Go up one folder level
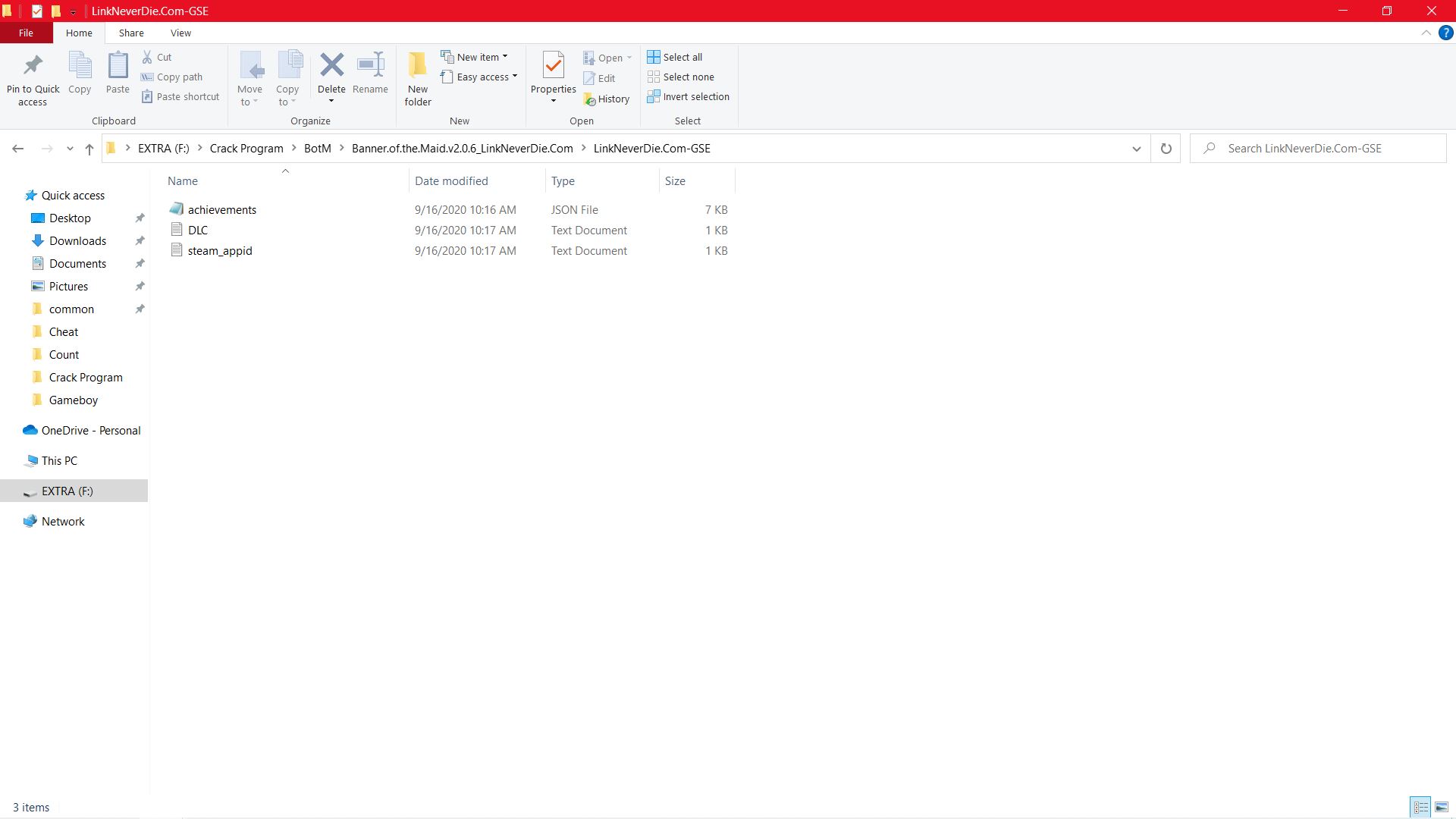This screenshot has height=819, width=1456. pos(89,149)
